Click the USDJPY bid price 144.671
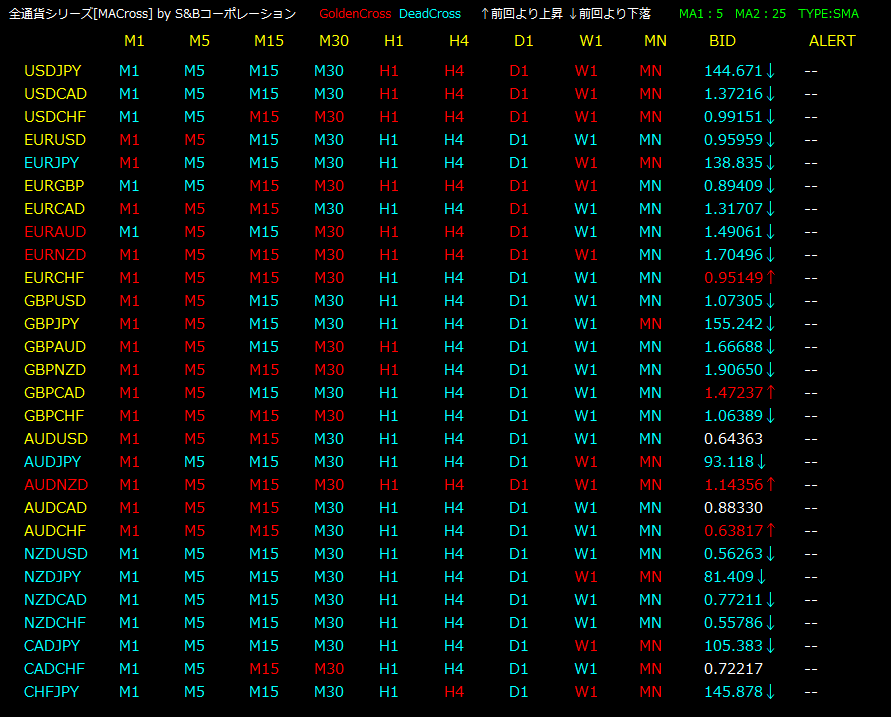Screen dimensions: 891x717 tap(733, 71)
